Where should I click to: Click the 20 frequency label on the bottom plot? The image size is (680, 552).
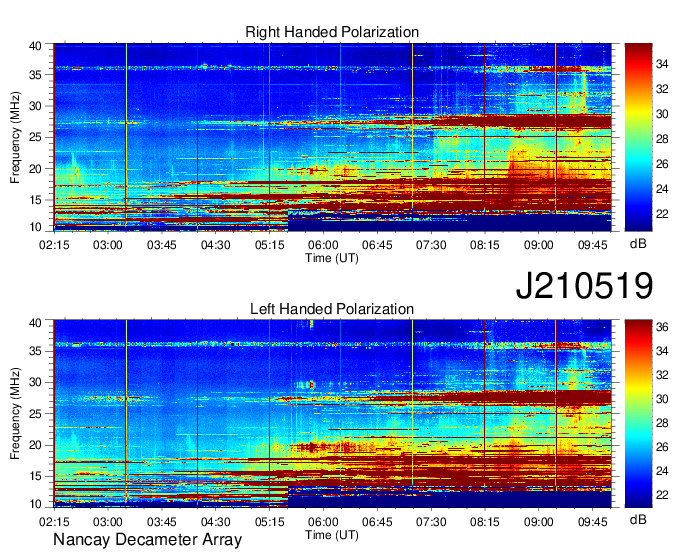tap(36, 445)
